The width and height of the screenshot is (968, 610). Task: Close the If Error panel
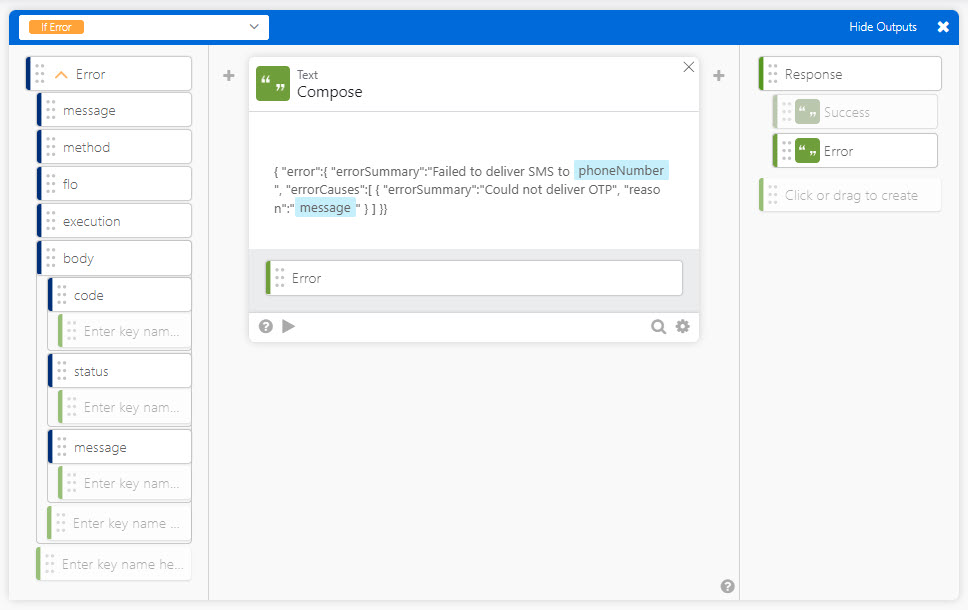[x=943, y=27]
